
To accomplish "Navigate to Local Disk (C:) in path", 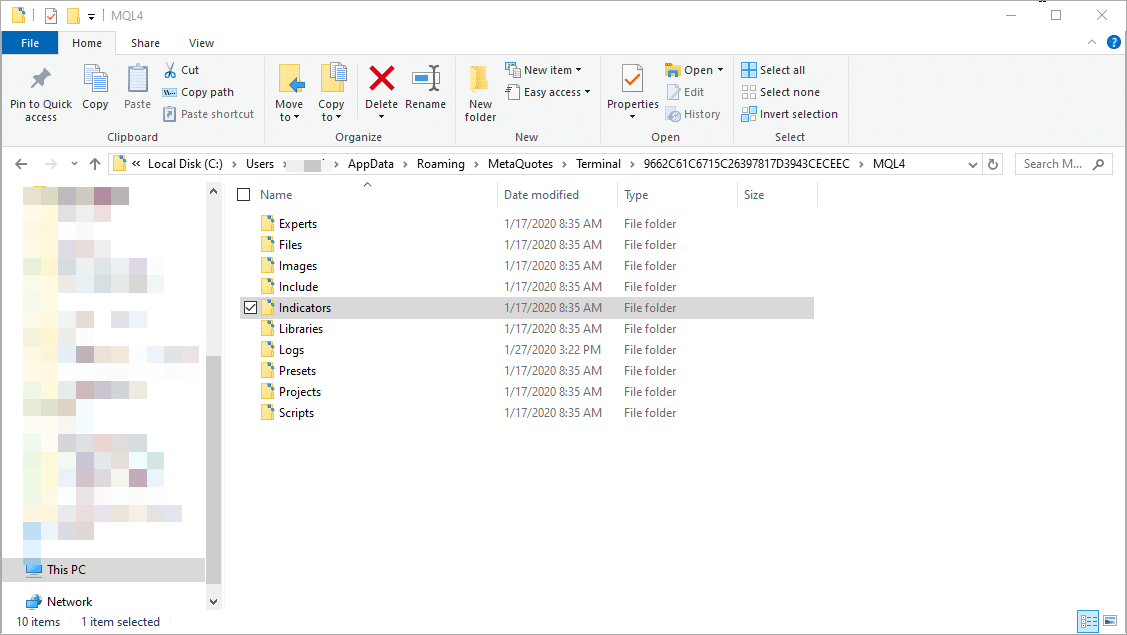I will 185,164.
